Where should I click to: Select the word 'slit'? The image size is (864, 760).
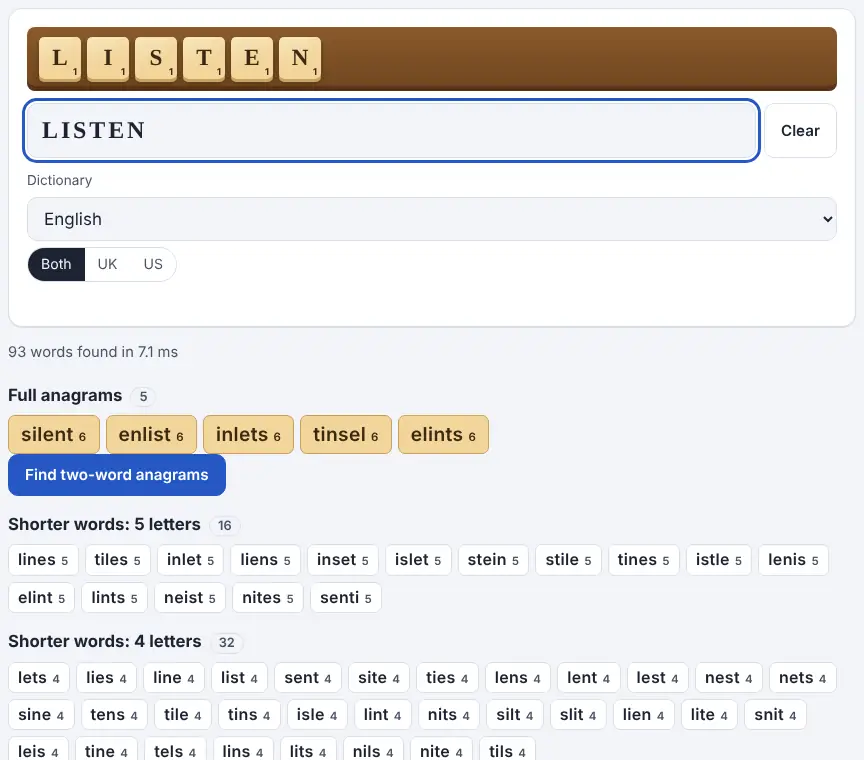click(578, 715)
